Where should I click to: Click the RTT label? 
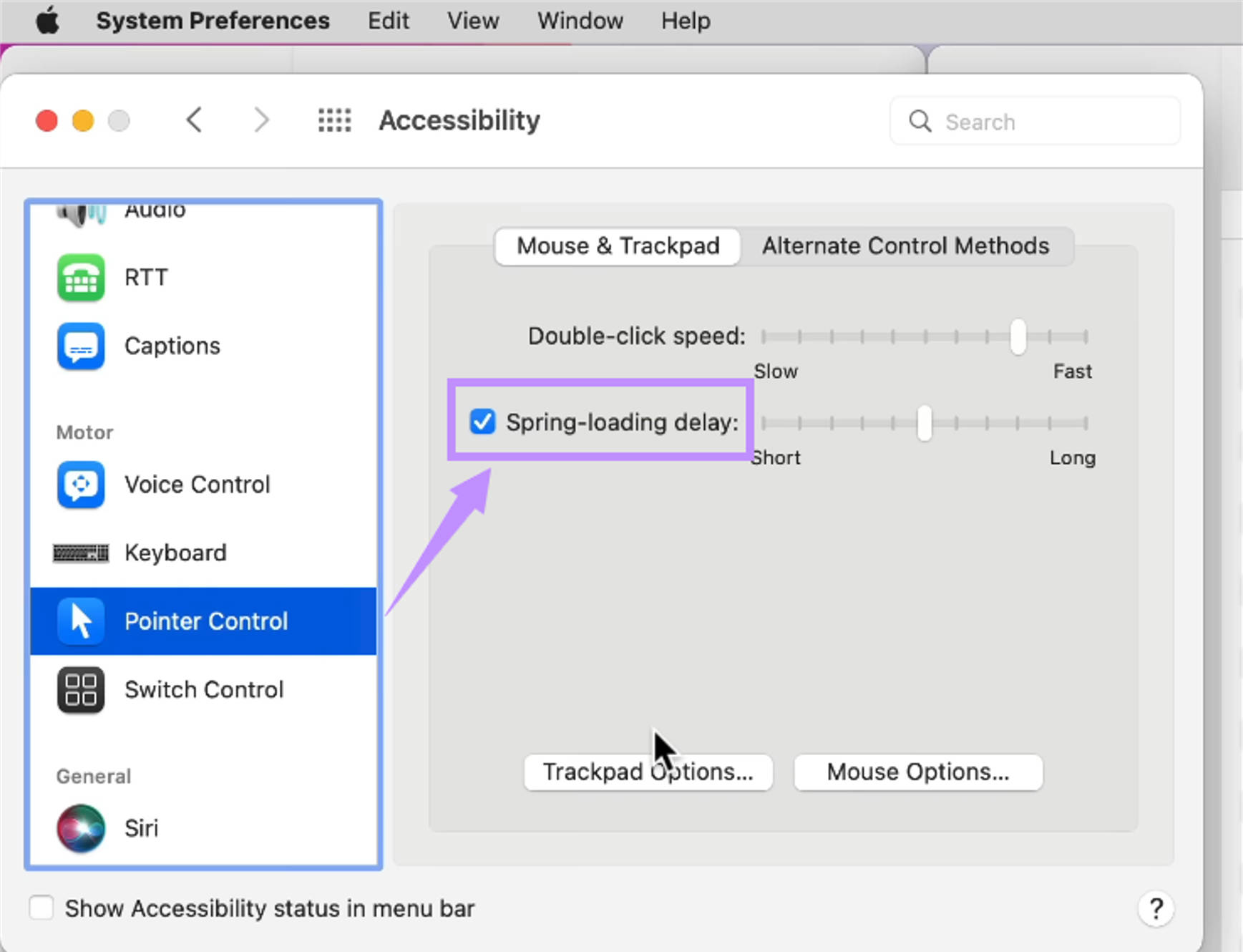coord(146,278)
